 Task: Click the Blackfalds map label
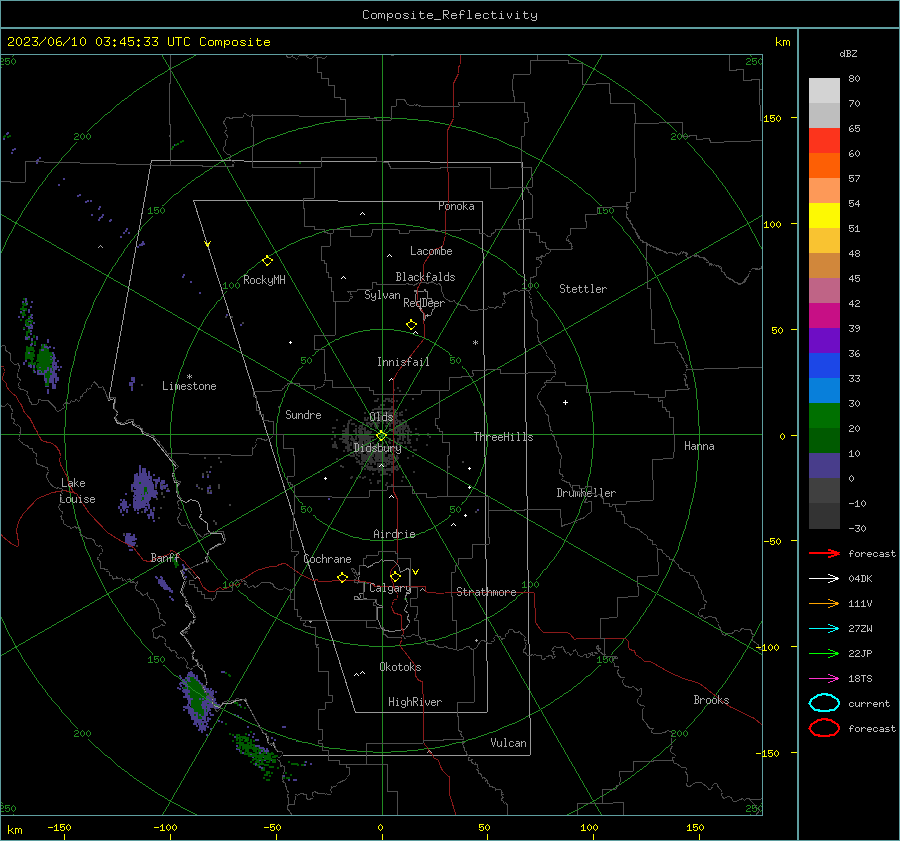point(425,277)
